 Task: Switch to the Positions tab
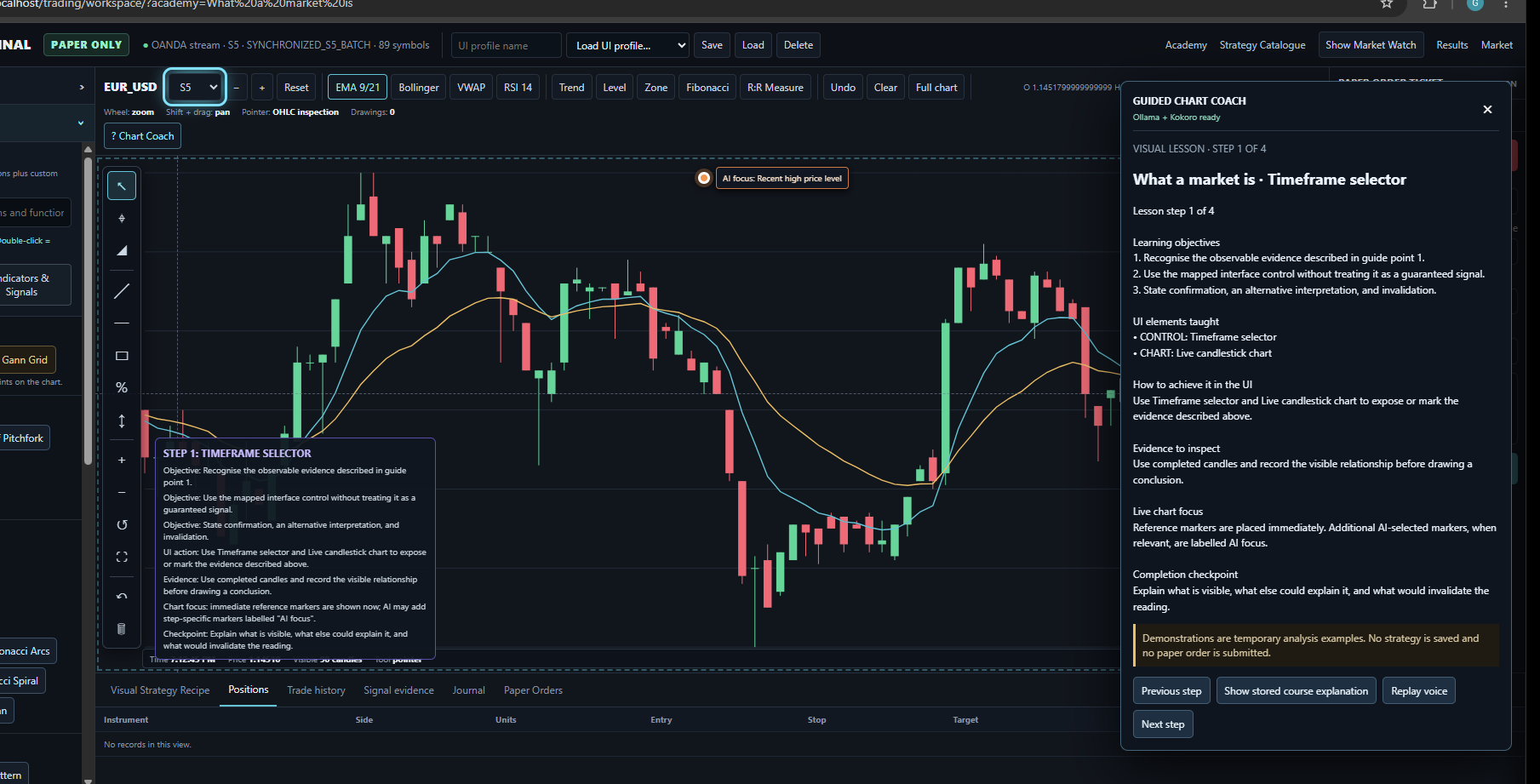coord(249,690)
